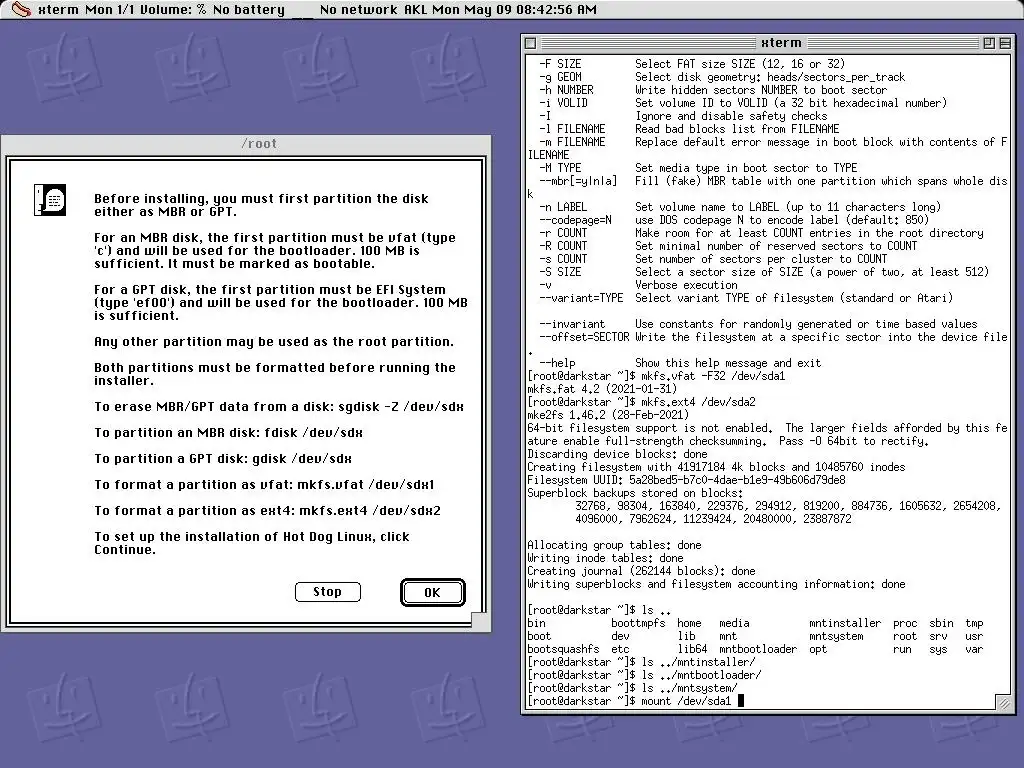Click the 'fdisk /dev/sdx' instruction line
The height and width of the screenshot is (768, 1024).
click(229, 433)
